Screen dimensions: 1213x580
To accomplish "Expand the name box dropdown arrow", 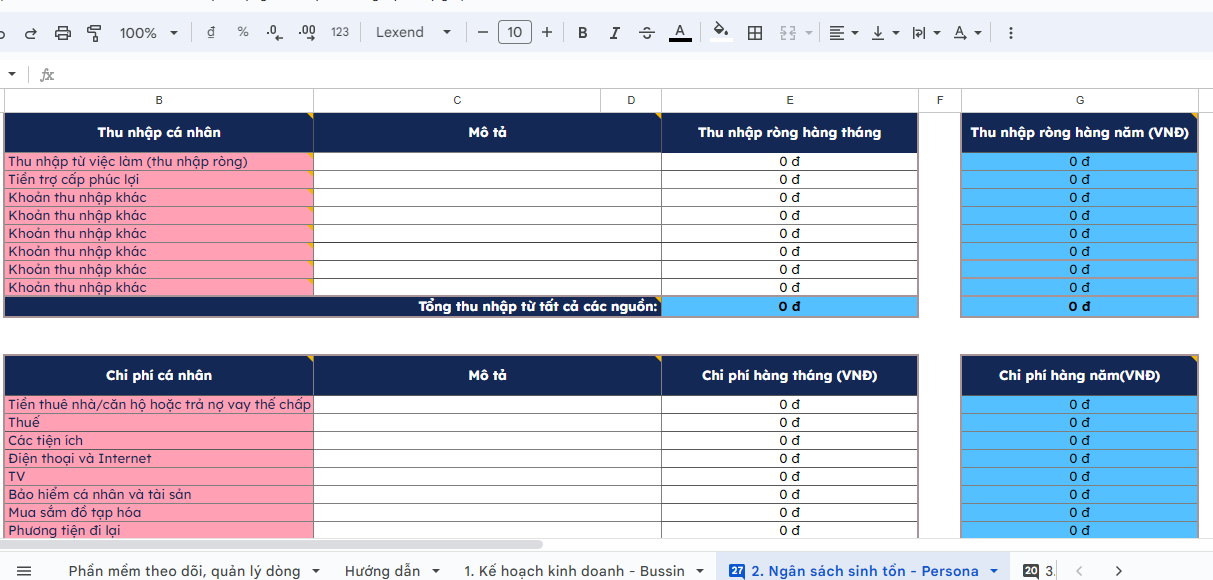I will 12,74.
